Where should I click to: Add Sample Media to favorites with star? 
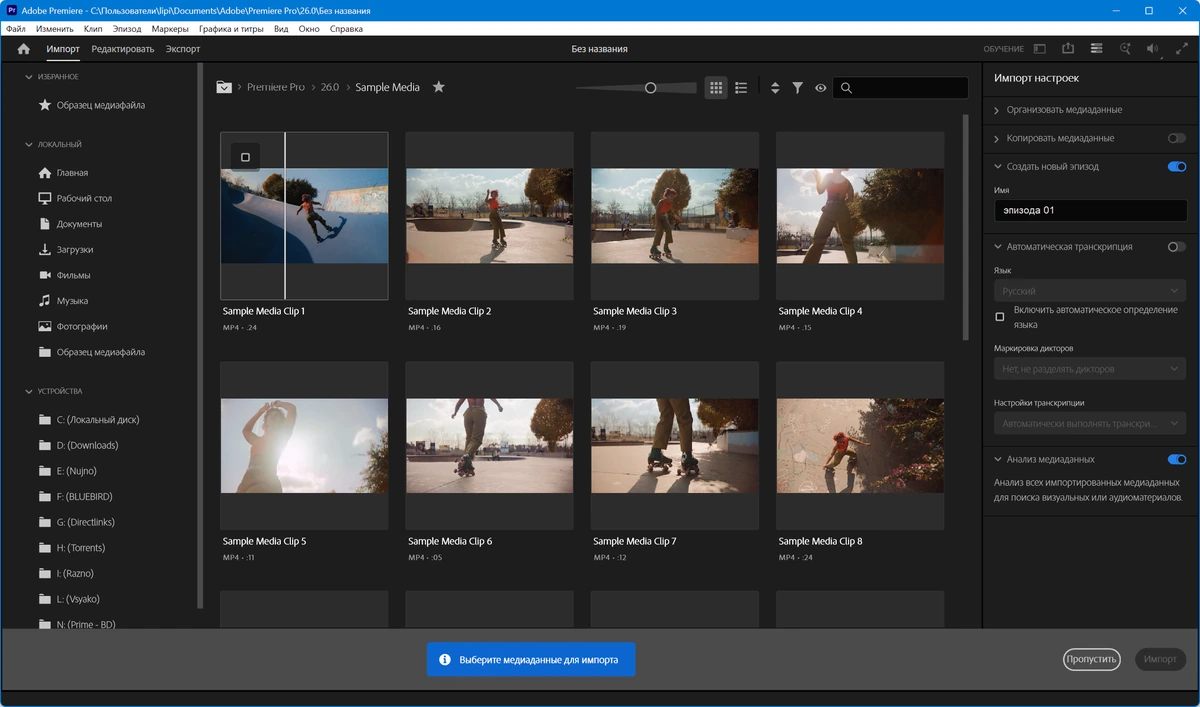[x=438, y=87]
